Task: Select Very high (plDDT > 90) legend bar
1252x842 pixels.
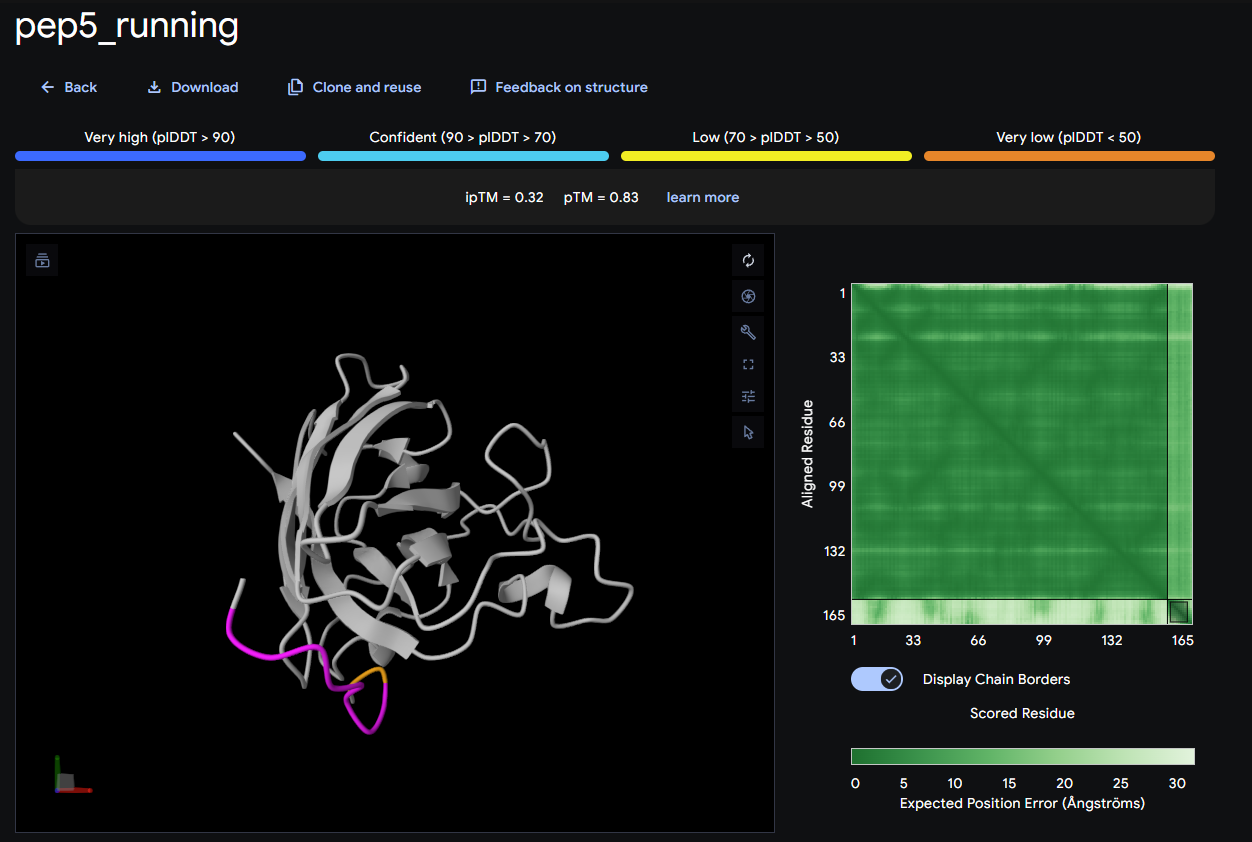Action: click(160, 156)
